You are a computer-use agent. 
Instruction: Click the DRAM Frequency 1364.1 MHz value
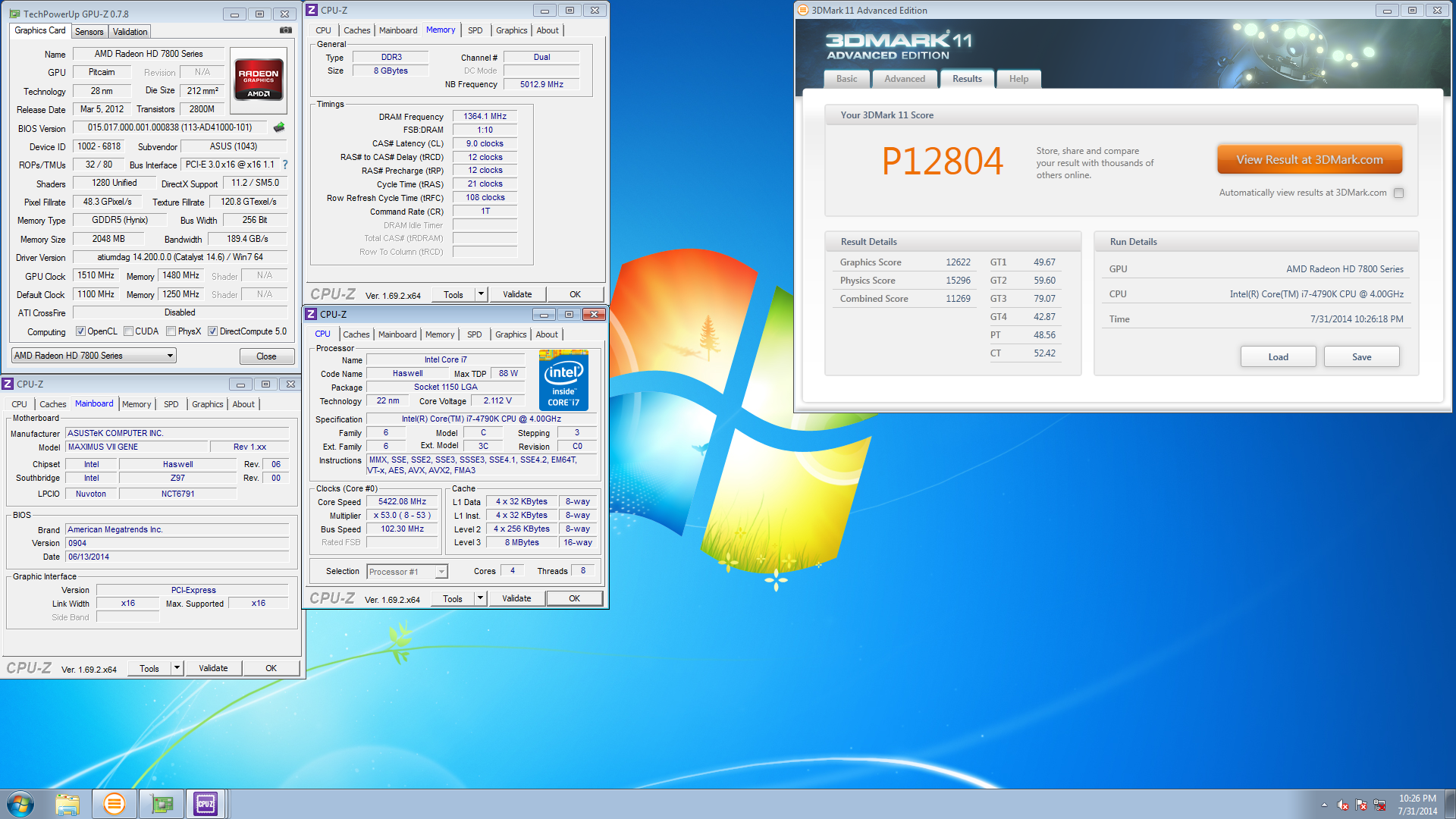[485, 116]
